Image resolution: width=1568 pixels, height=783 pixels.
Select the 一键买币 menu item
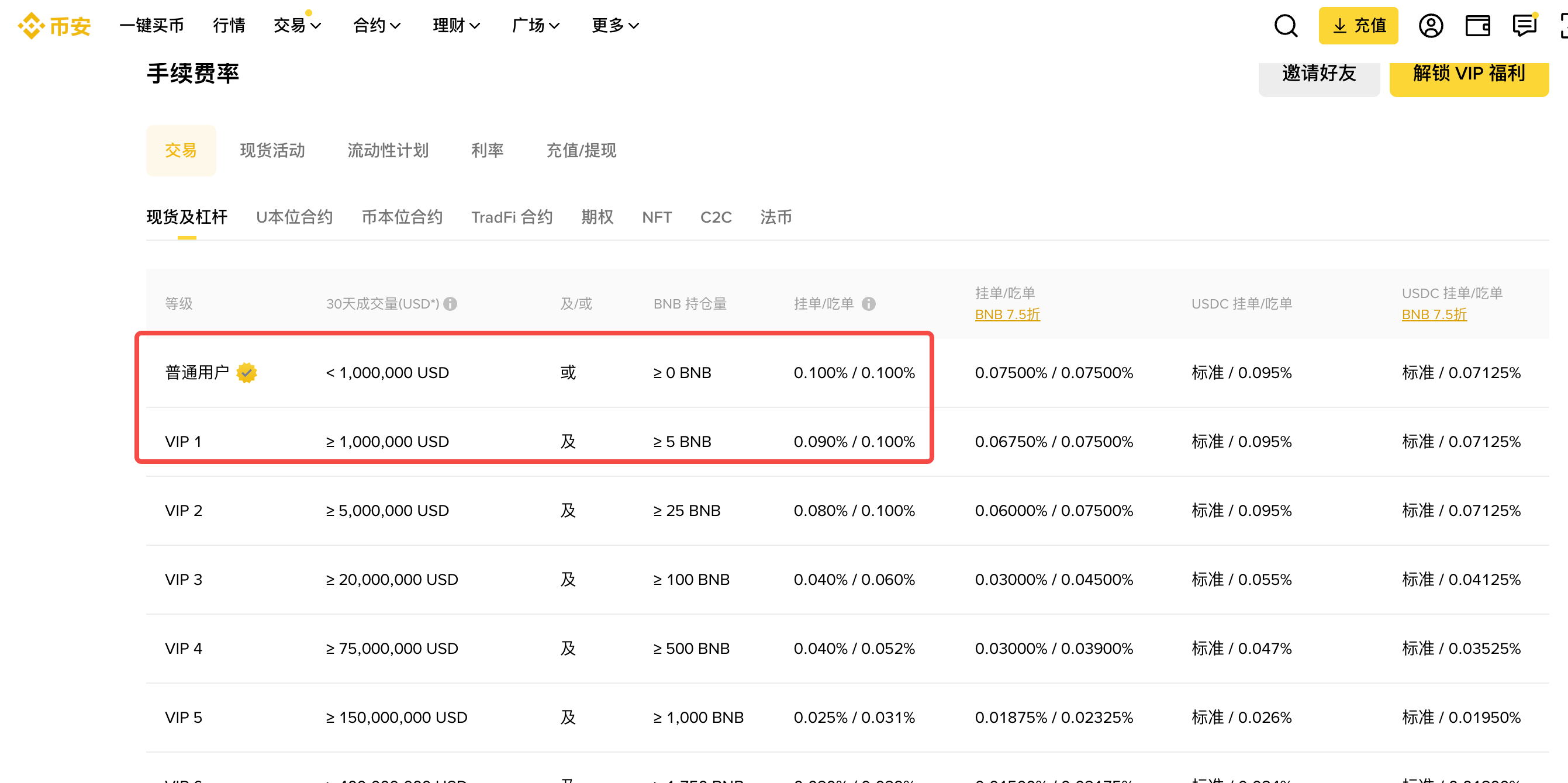click(x=151, y=26)
